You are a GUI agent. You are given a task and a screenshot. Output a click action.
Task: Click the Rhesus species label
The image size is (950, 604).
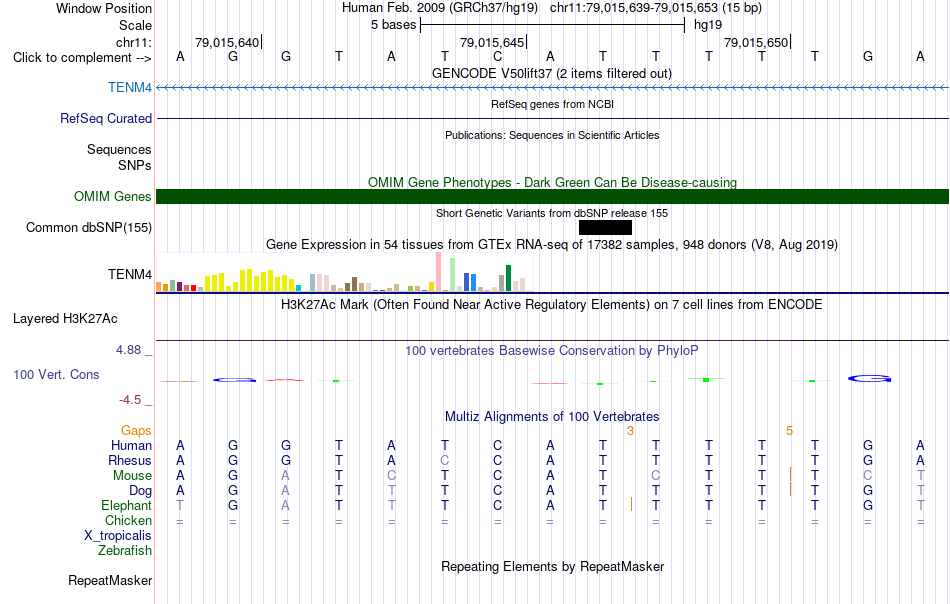pyautogui.click(x=130, y=460)
